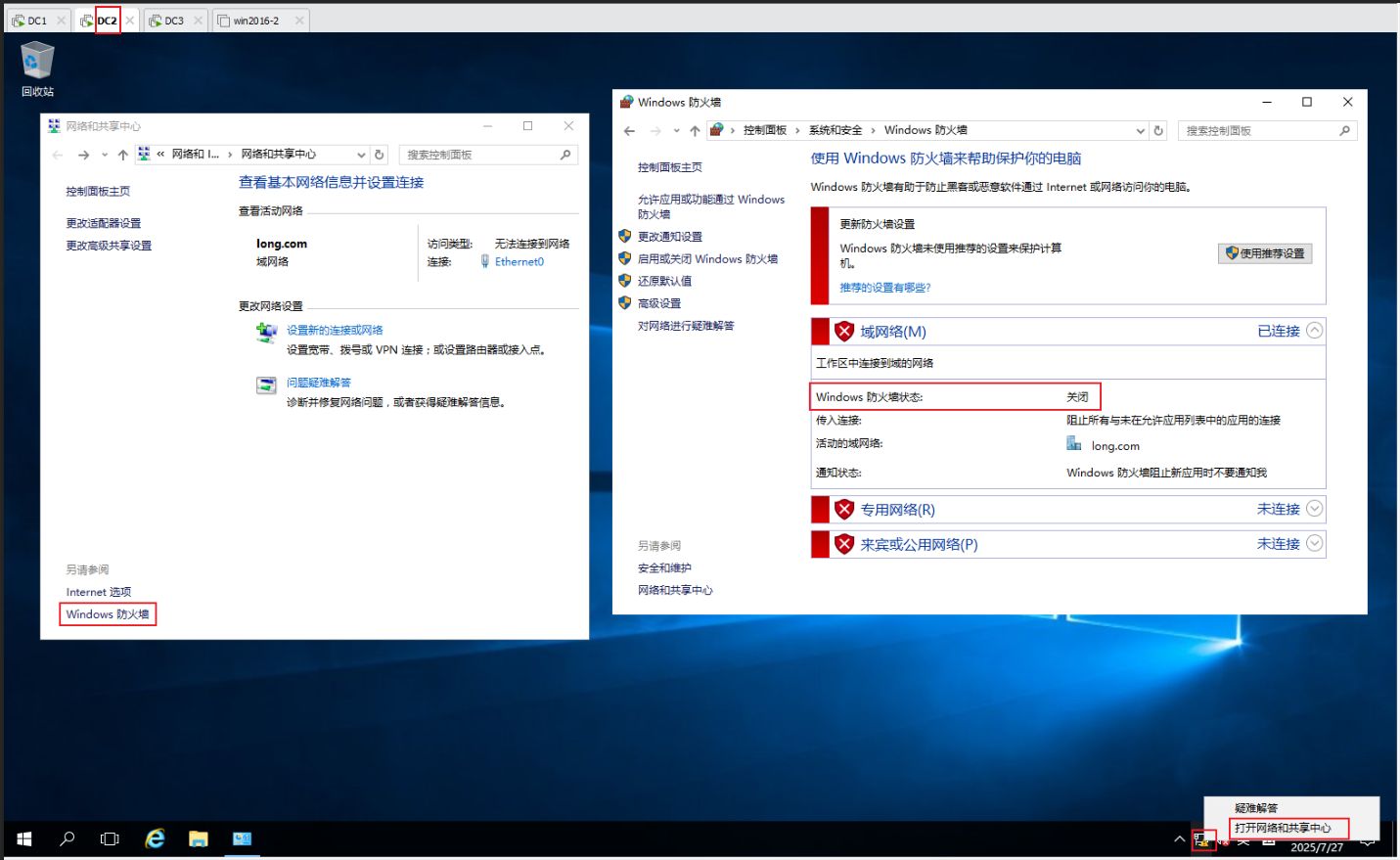Click the Ethernet0 adapter icon
Viewport: 1400px width, 860px height.
tap(484, 261)
